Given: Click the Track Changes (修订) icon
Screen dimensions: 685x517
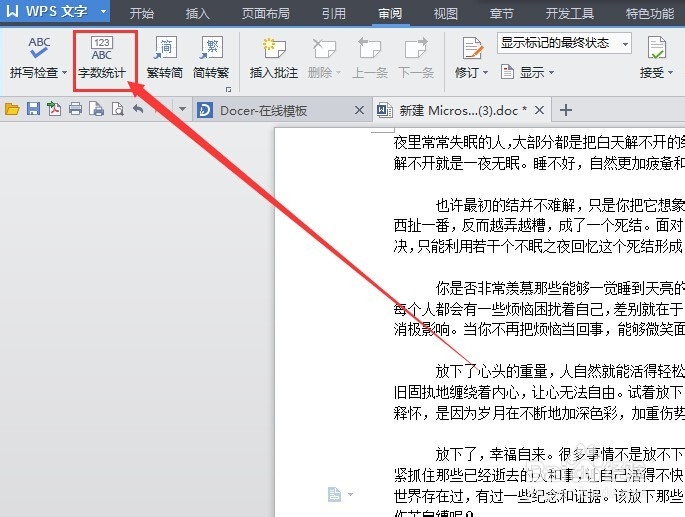Looking at the screenshot, I should 473,48.
